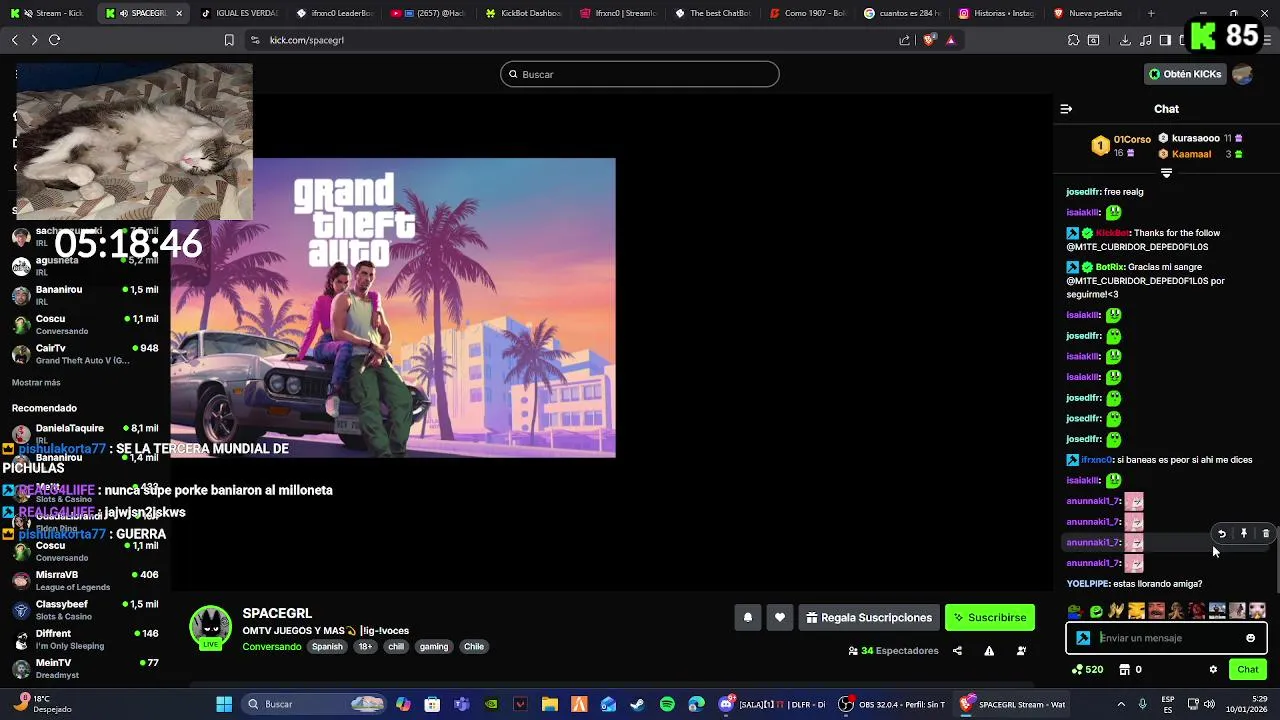Open browser extensions puzzle icon
The width and height of the screenshot is (1280, 720).
pyautogui.click(x=1074, y=40)
